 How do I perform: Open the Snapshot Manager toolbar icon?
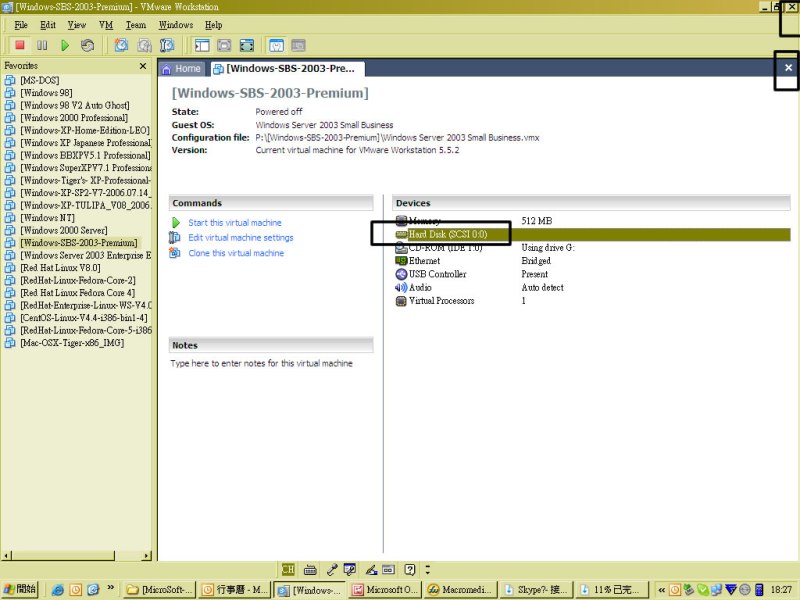click(x=167, y=45)
